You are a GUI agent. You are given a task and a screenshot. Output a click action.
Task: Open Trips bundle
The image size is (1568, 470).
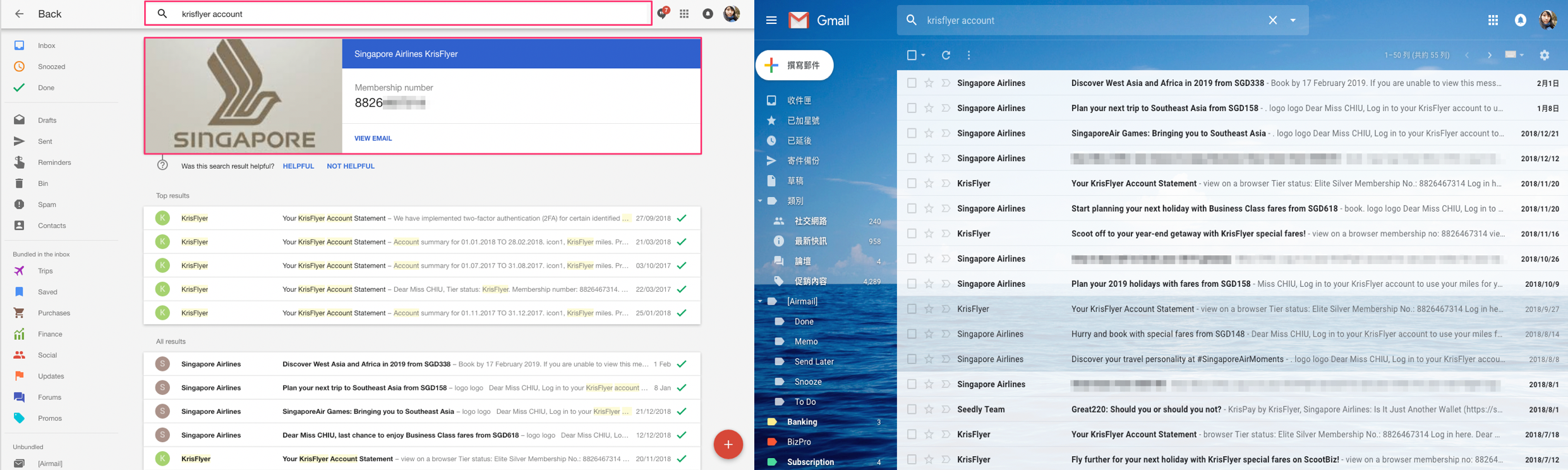[45, 271]
